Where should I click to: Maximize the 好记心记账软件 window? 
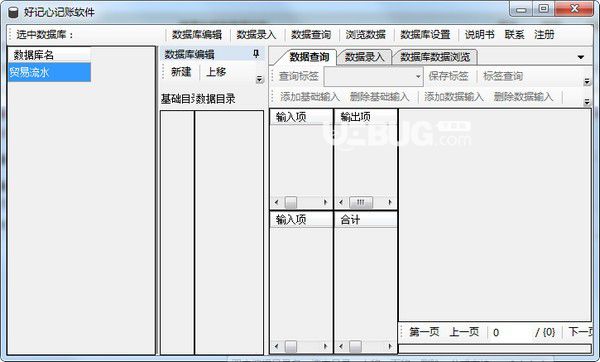543,9
